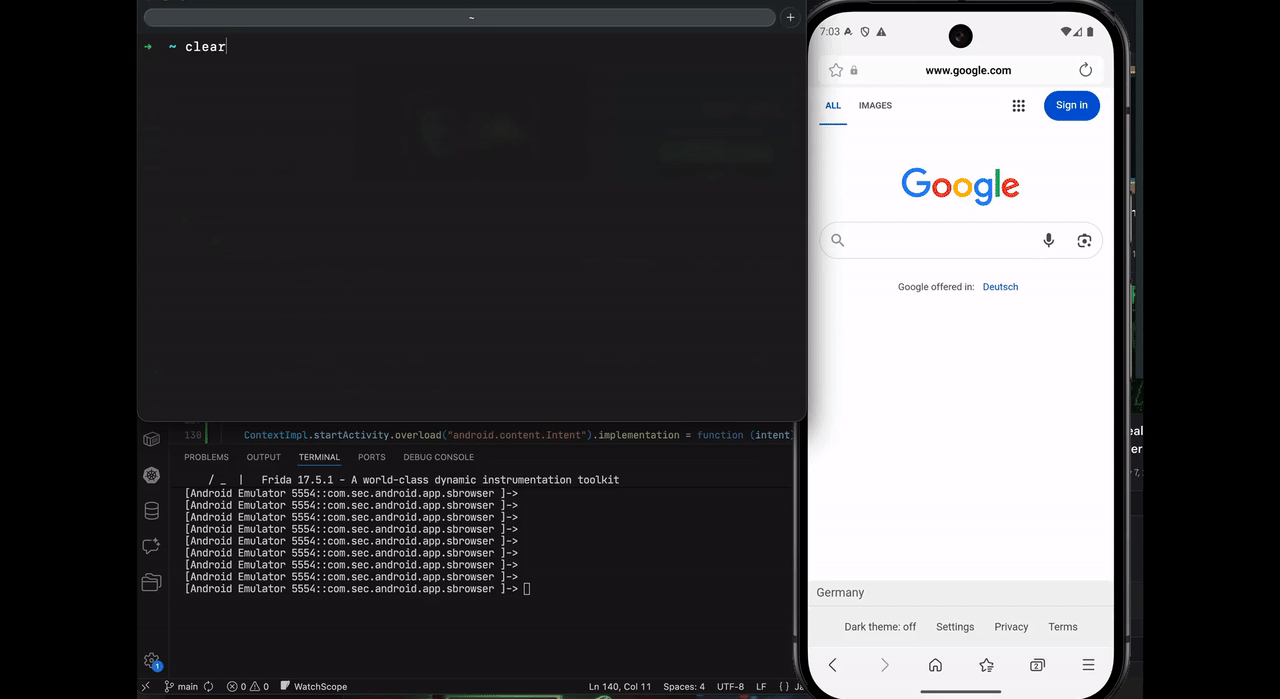Click the new tab plus button in terminal window

(x=790, y=17)
